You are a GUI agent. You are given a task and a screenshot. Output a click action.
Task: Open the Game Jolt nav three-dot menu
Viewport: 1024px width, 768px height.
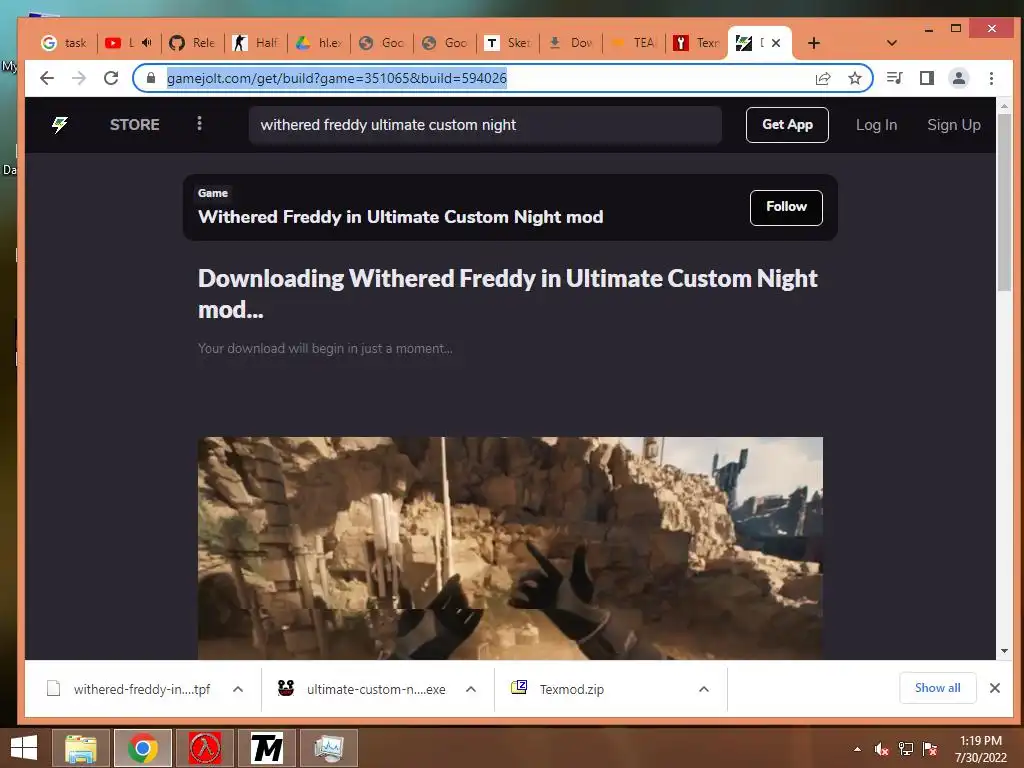click(199, 124)
